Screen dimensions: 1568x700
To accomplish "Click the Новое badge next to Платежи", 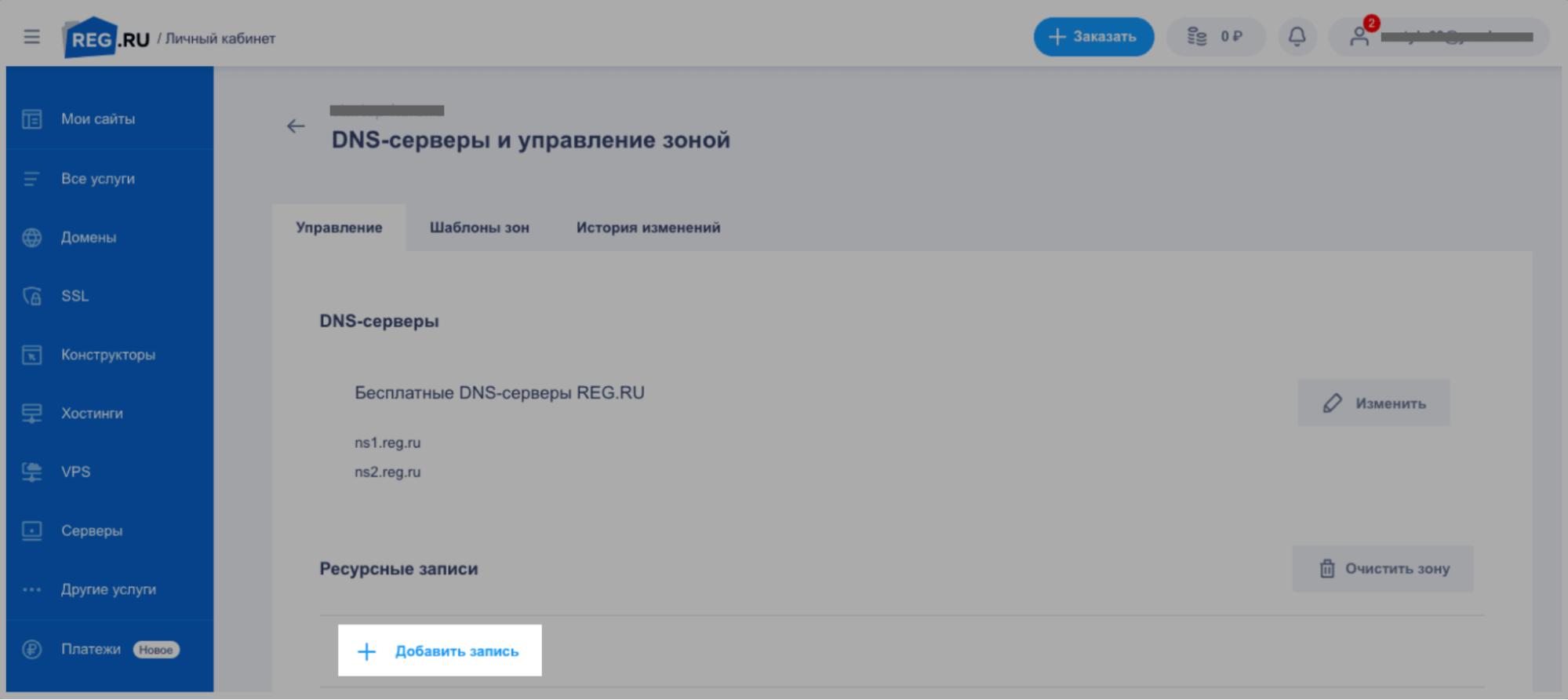I will point(156,650).
